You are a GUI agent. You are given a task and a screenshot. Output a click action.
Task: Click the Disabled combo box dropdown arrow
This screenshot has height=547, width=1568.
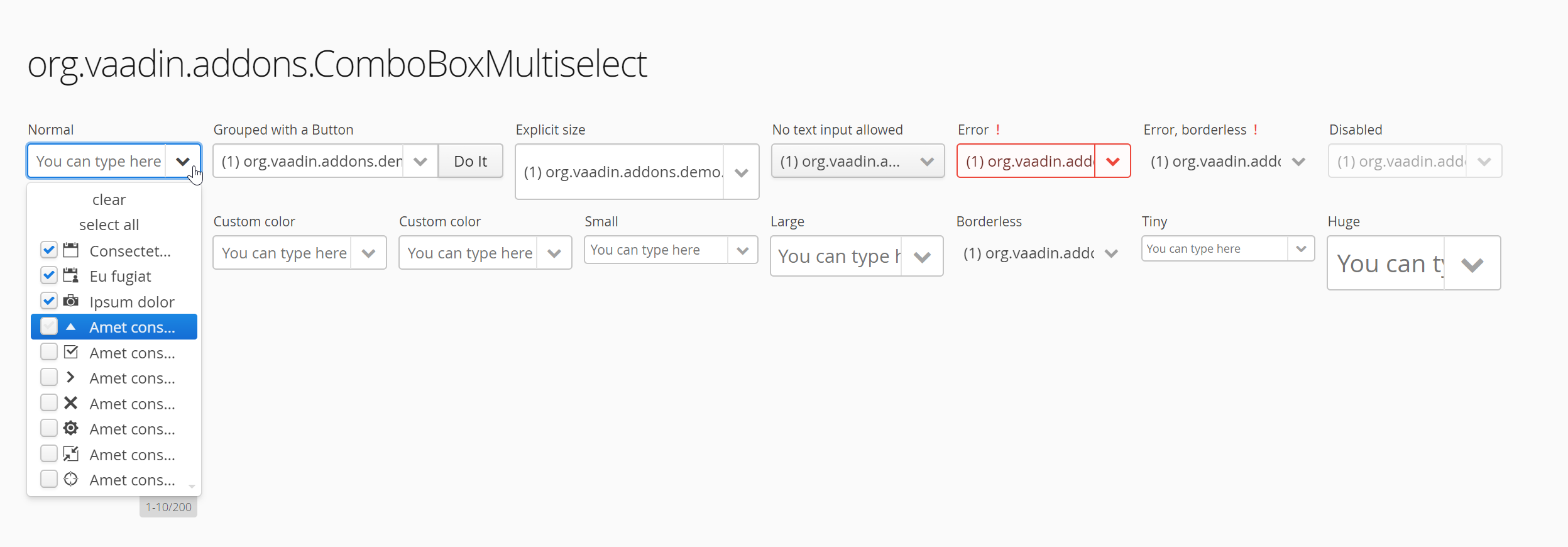[1484, 162]
